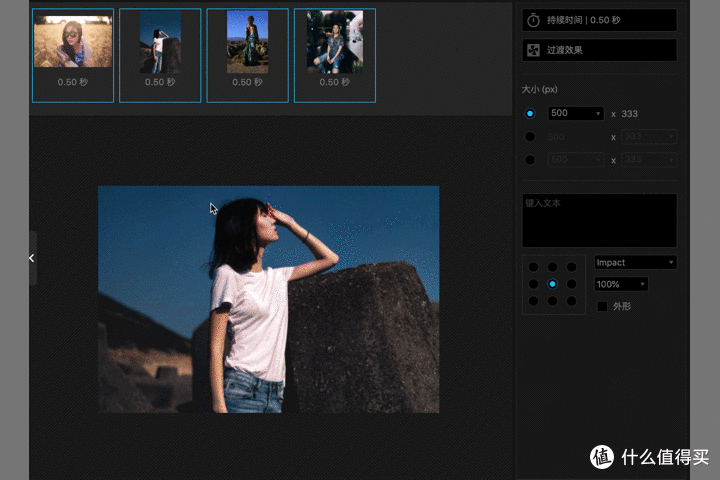Select the second frame thumbnail with white t-shirt

click(x=160, y=55)
